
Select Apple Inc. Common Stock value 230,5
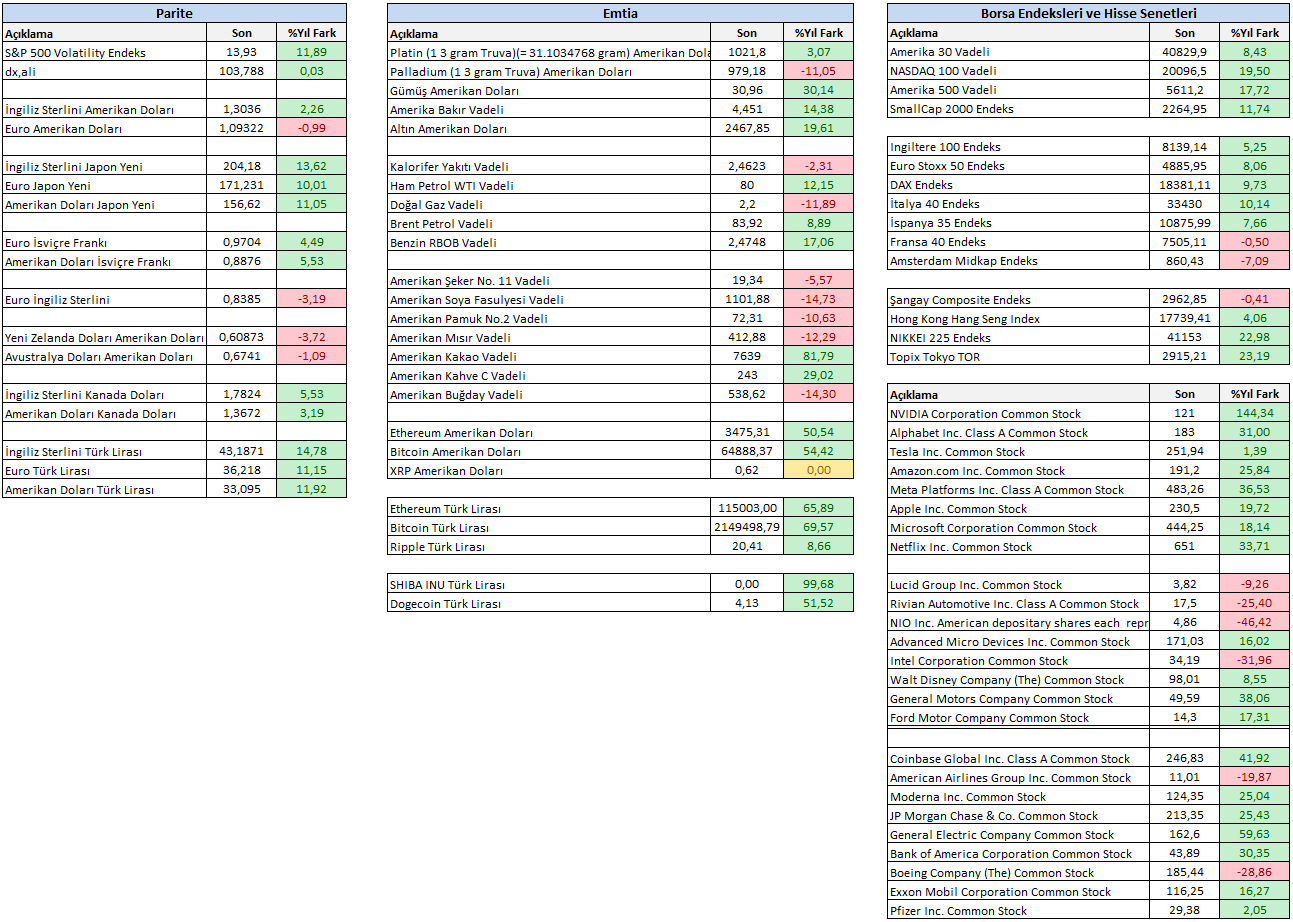coord(1185,508)
